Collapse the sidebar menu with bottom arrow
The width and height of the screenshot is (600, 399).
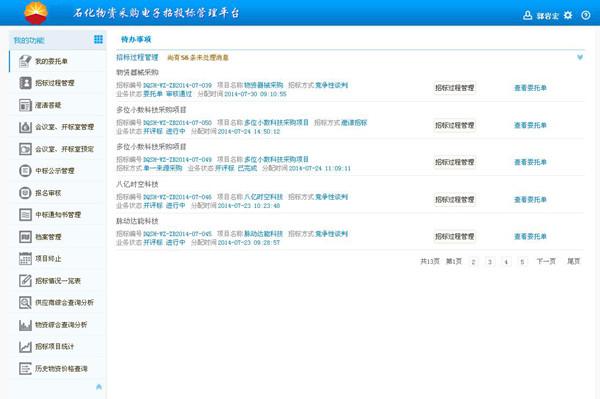coord(99,387)
